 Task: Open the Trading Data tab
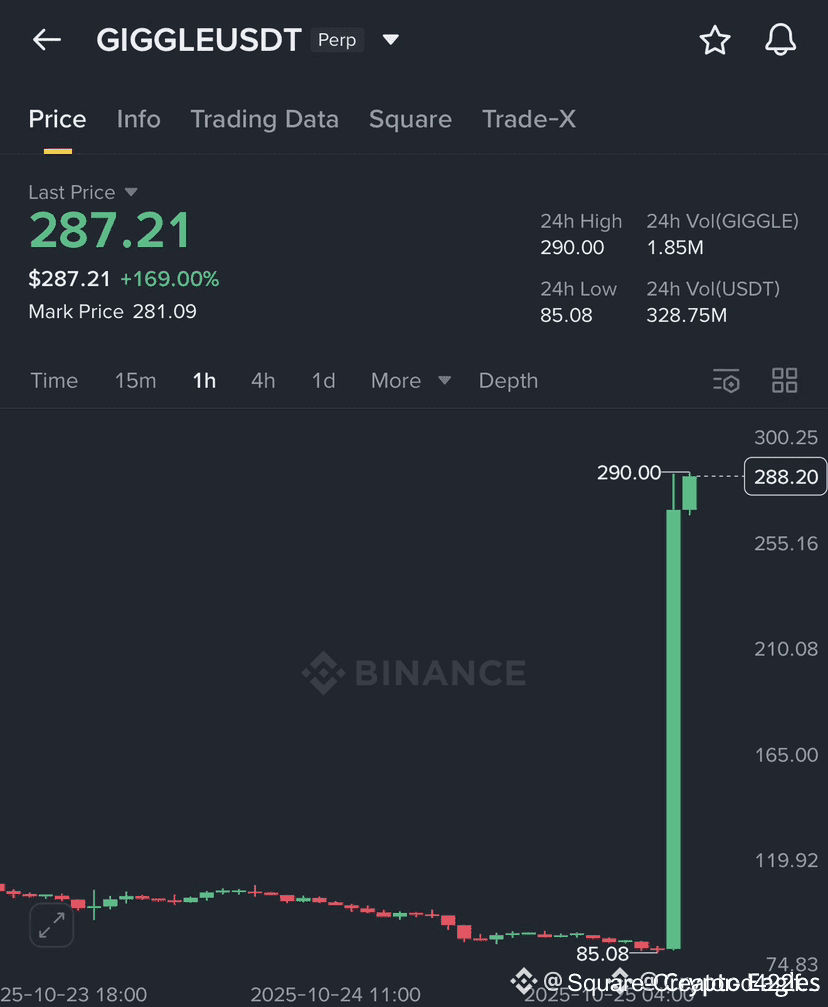click(265, 119)
